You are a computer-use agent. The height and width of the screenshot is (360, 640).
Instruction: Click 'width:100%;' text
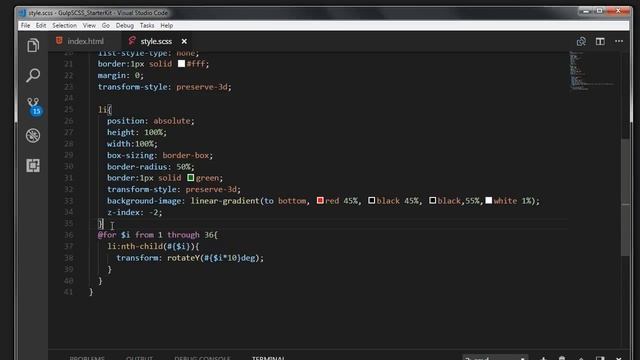132,144
